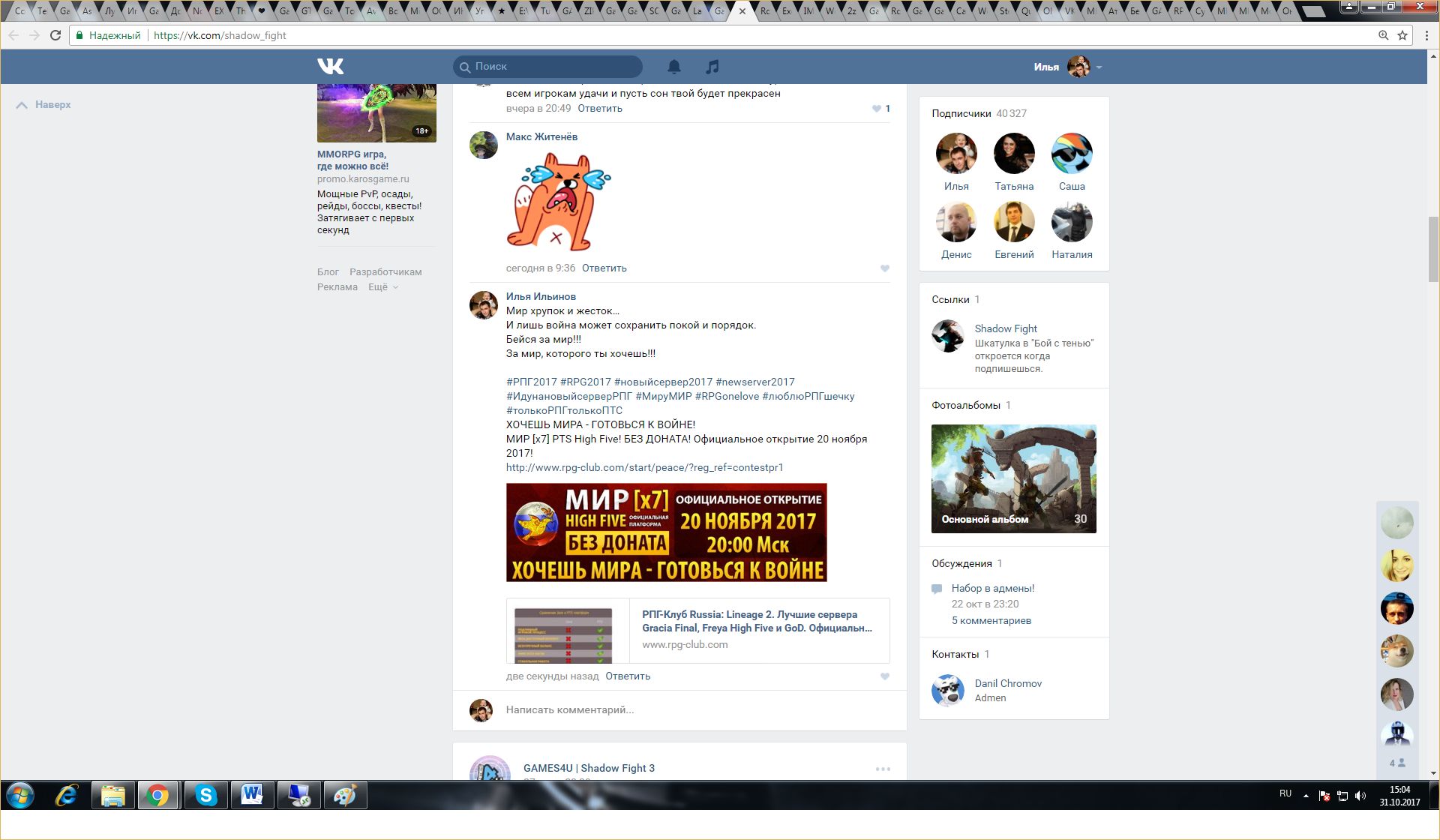Viewport: 1440px width, 840px height.
Task: Open the Chrome three-dot menu
Action: coord(1426,35)
